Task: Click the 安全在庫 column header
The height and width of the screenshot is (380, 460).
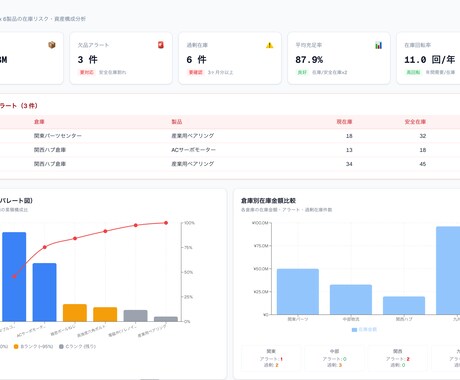Action: coord(415,122)
